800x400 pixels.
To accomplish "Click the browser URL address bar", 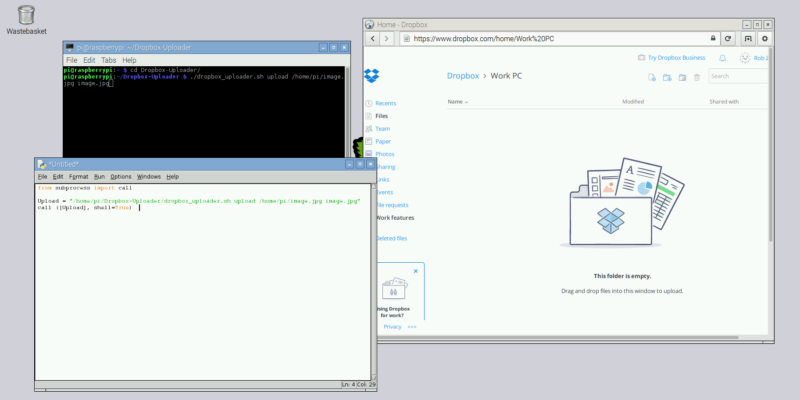I will (560, 38).
